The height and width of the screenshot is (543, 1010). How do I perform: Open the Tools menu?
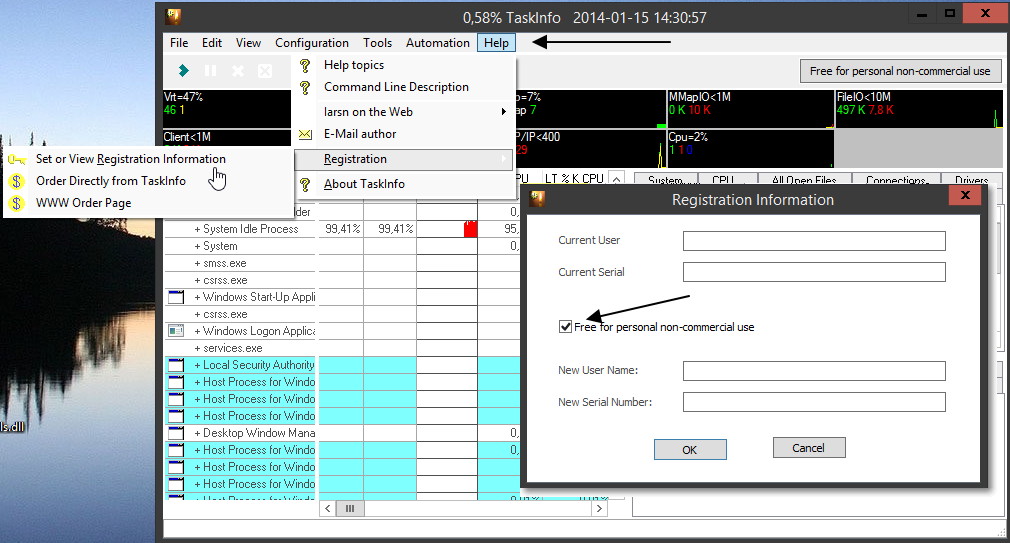[377, 43]
